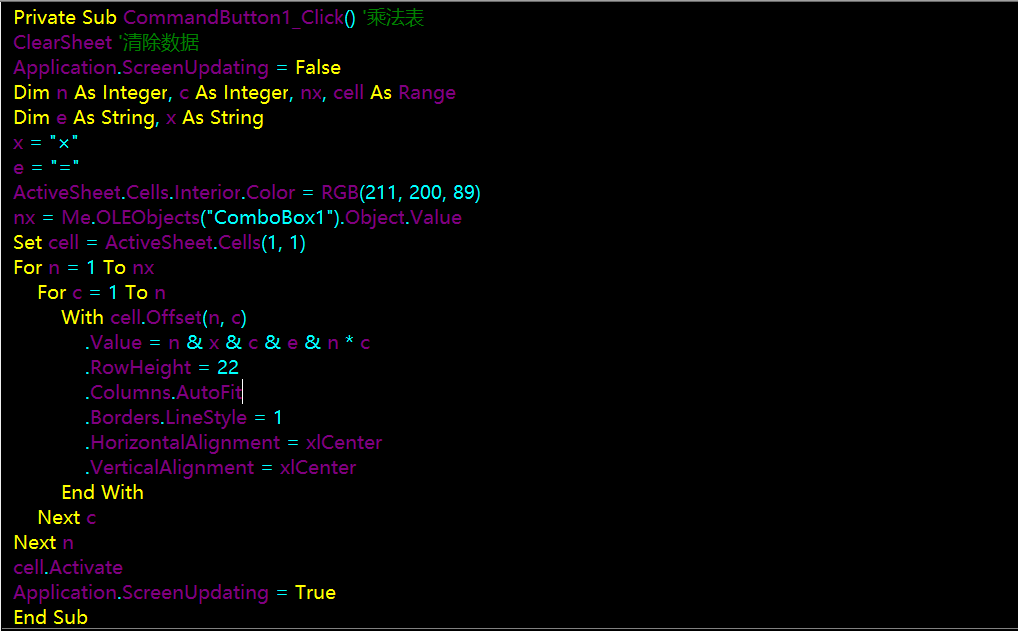Click the End With statement

[102, 493]
